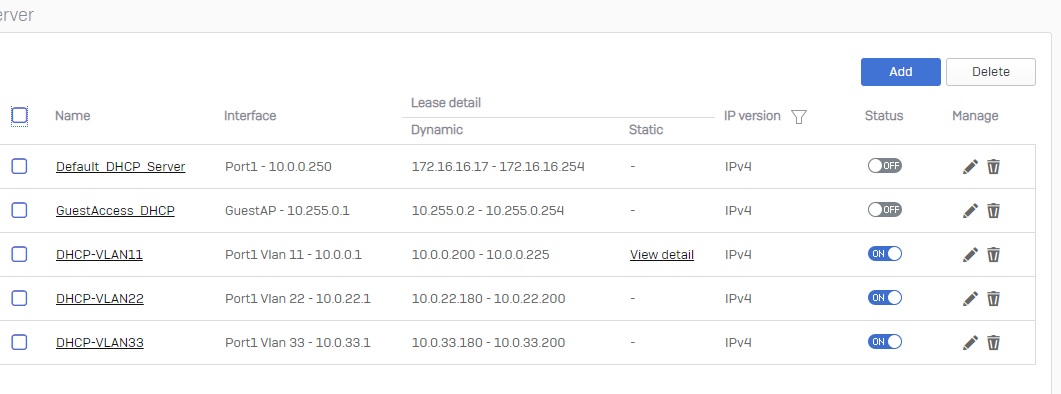Edit the Default_DHCP_Server entry with pencil icon
Viewport: 1061px width, 394px height.
pyautogui.click(x=970, y=167)
